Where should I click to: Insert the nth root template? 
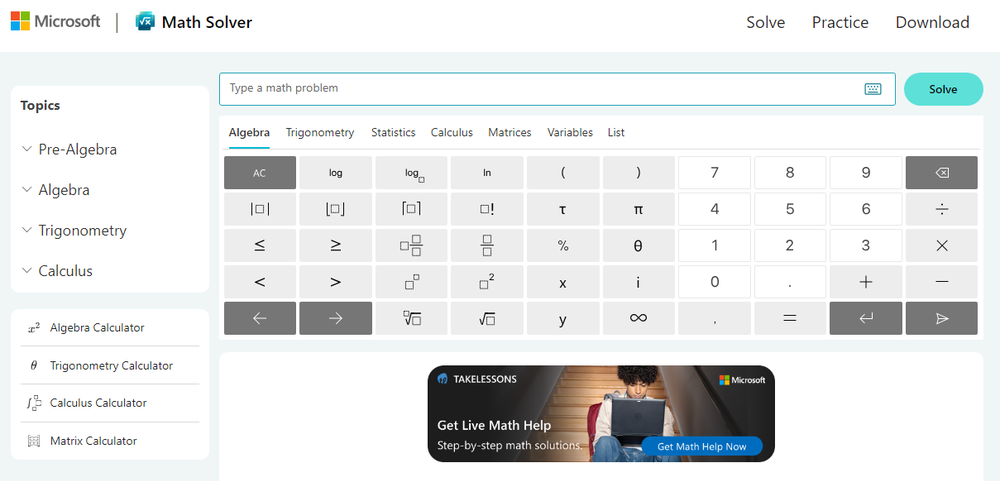pos(411,318)
